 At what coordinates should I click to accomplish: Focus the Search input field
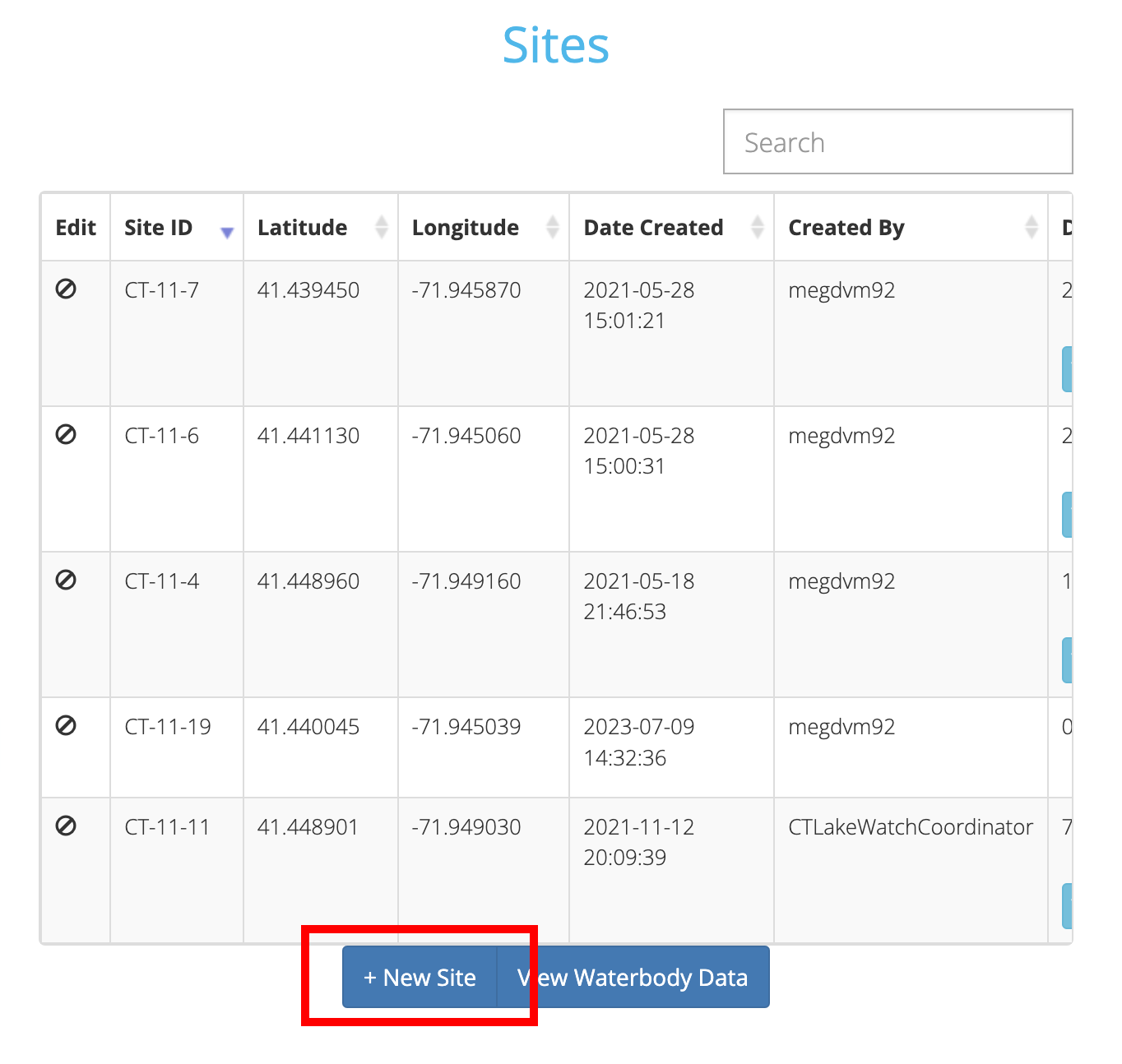pyautogui.click(x=897, y=142)
